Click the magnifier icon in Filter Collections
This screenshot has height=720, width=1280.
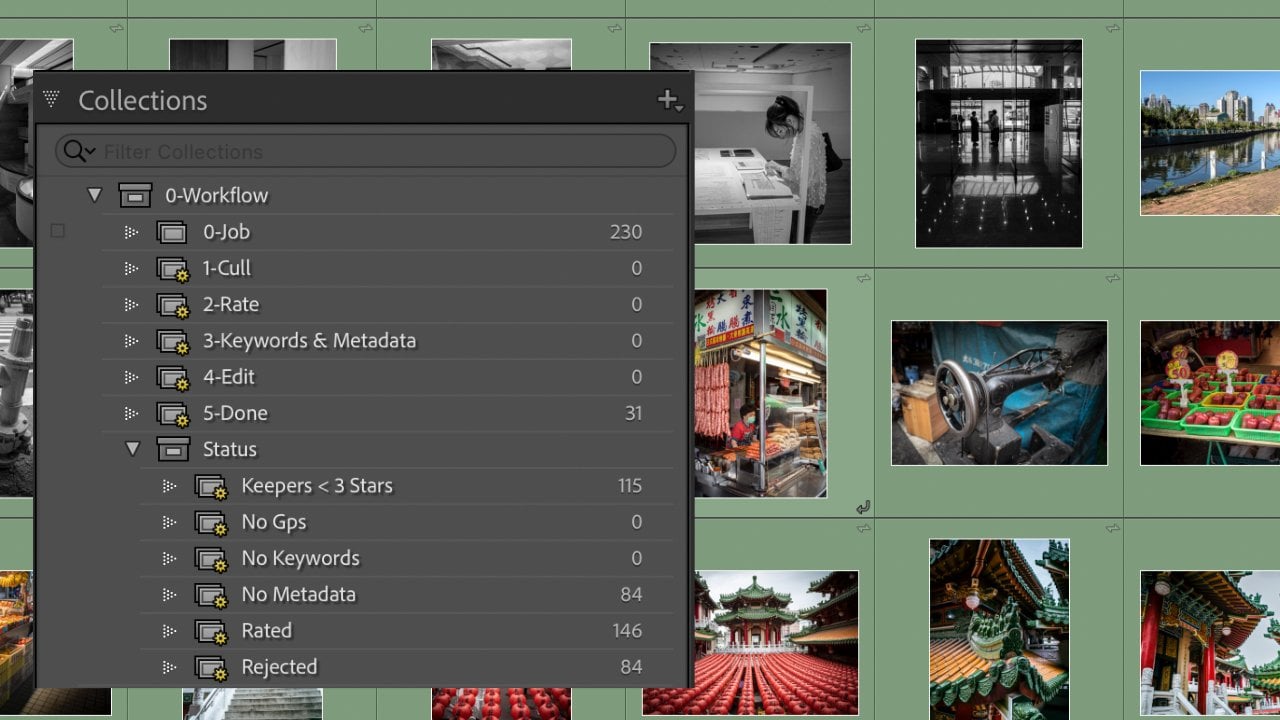pos(77,151)
